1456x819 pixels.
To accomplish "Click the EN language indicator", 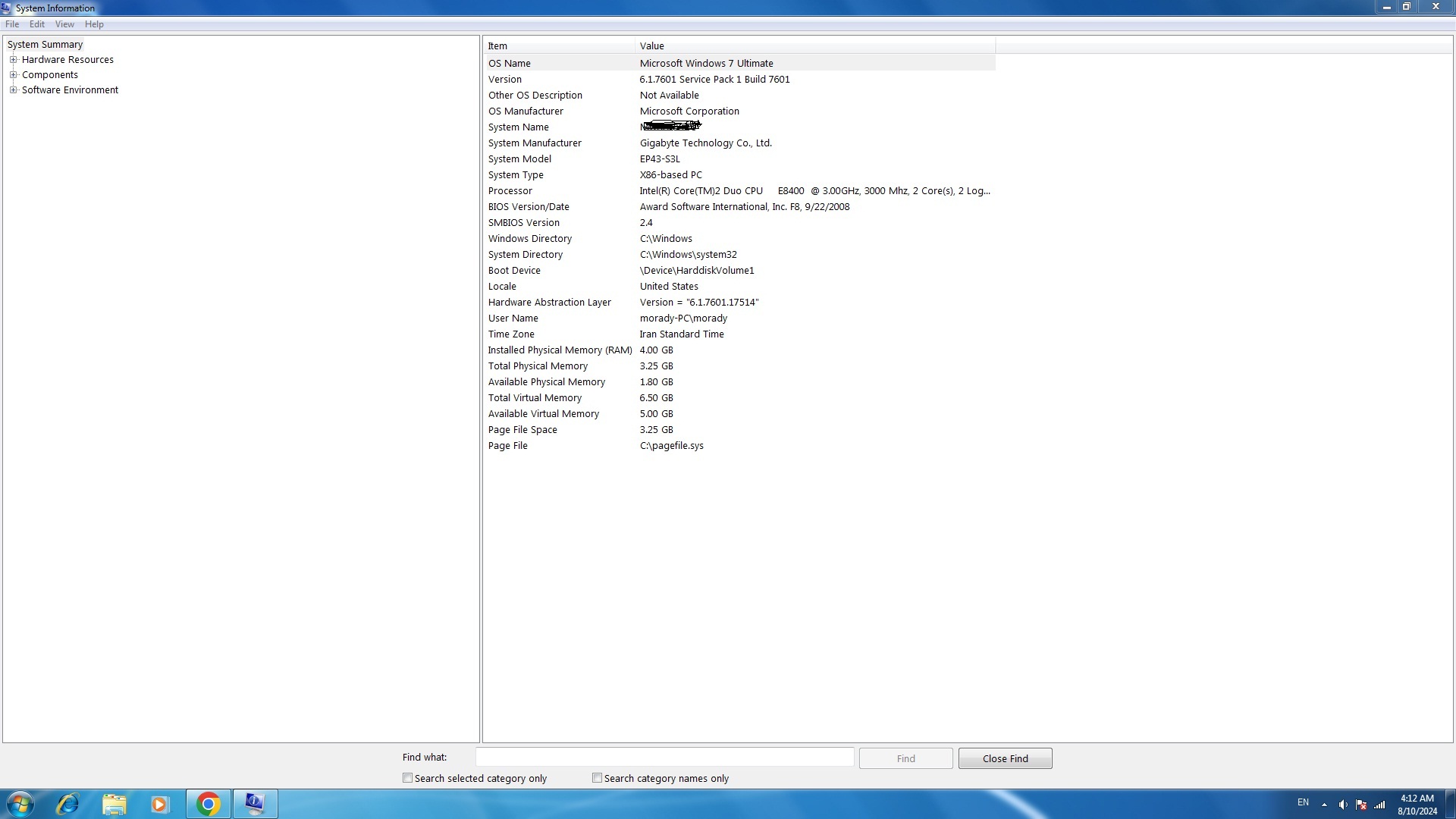I will point(1303,802).
